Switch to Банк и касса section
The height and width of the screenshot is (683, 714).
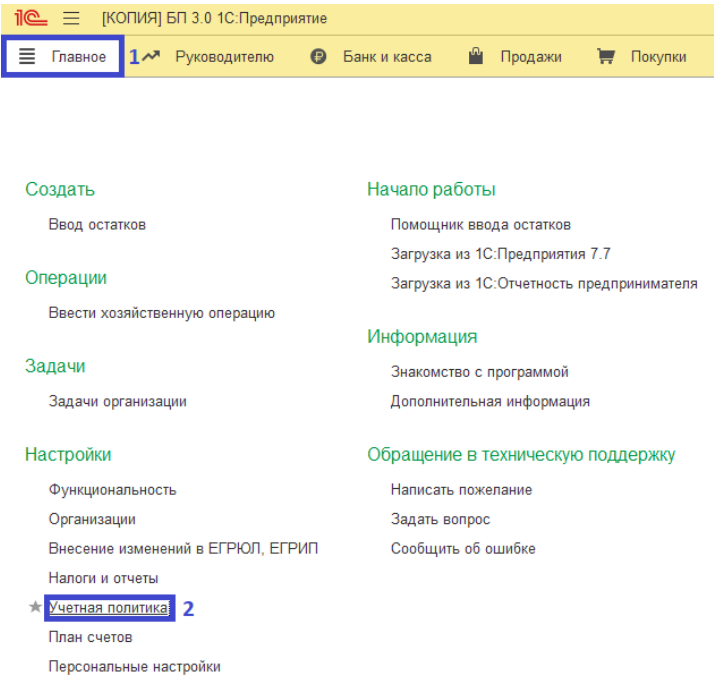387,57
